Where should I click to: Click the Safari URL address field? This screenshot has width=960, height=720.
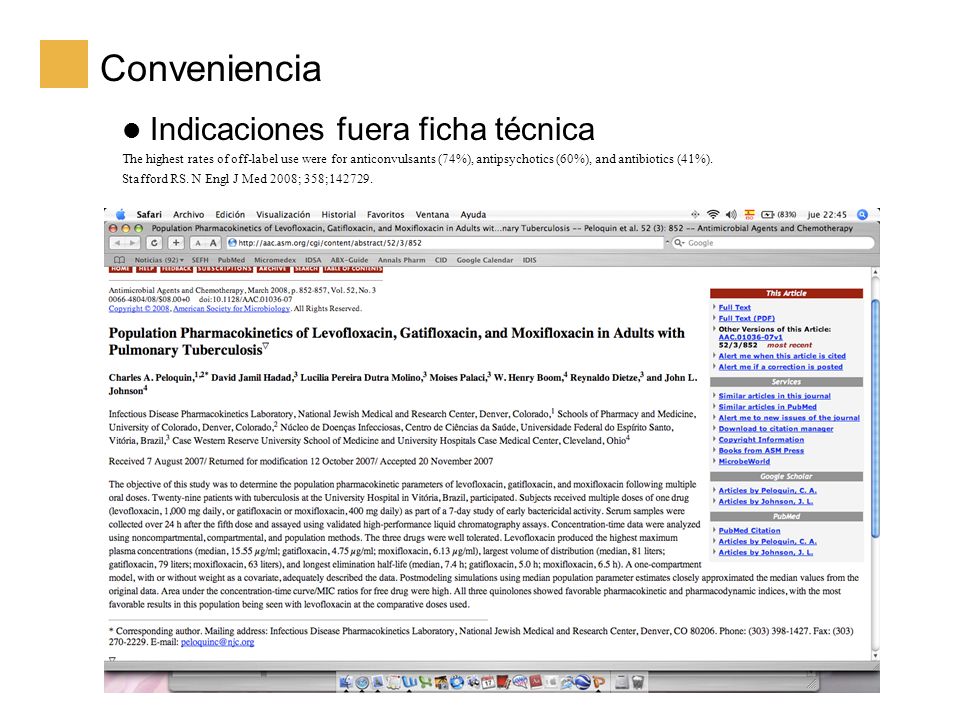pyautogui.click(x=448, y=243)
